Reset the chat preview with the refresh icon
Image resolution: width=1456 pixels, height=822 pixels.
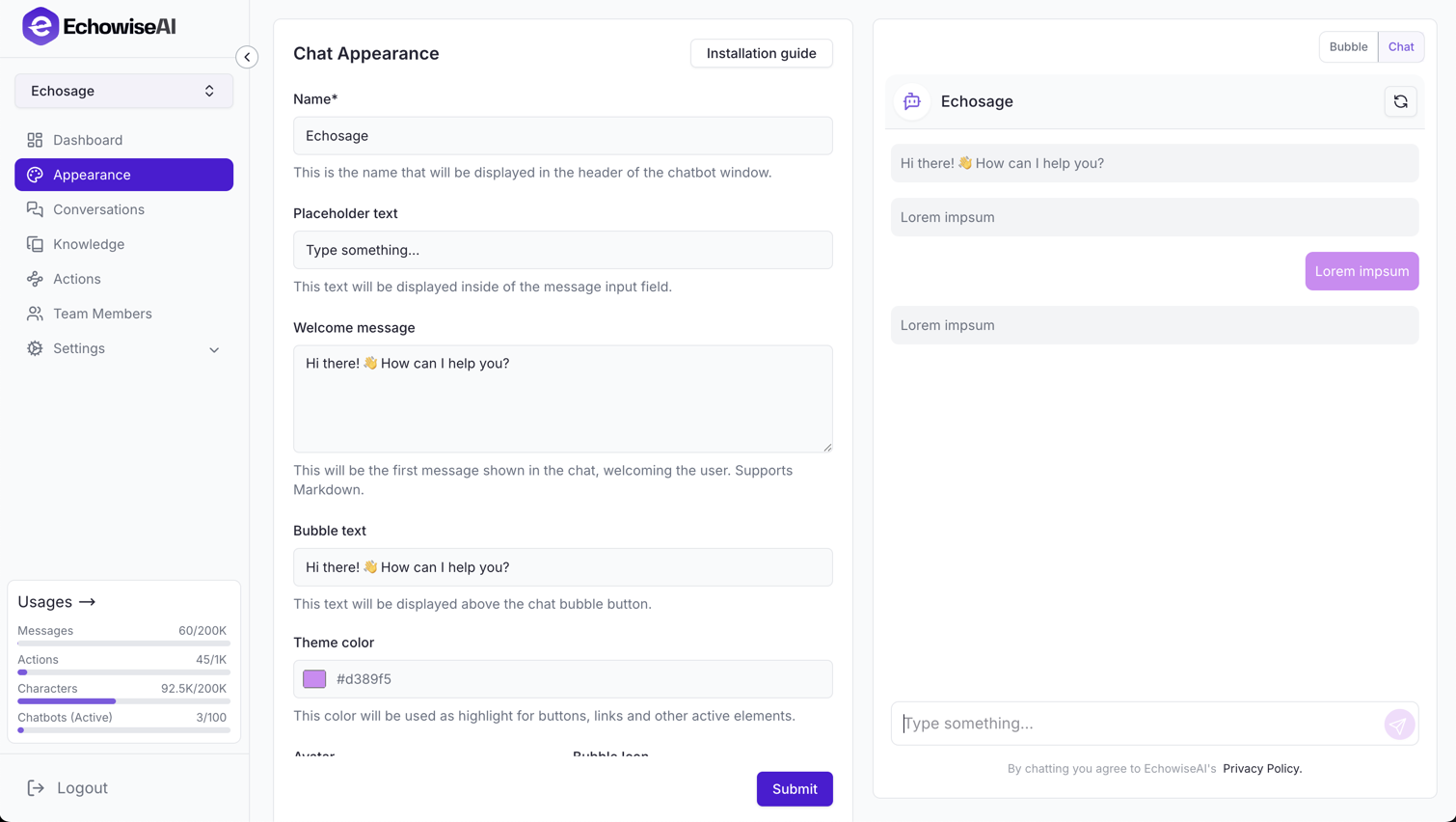coord(1400,101)
